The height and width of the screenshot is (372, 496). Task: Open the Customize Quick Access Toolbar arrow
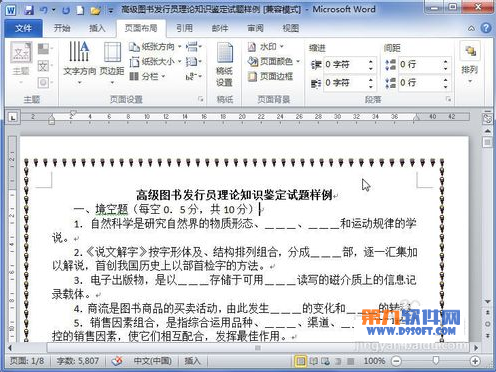click(111, 11)
